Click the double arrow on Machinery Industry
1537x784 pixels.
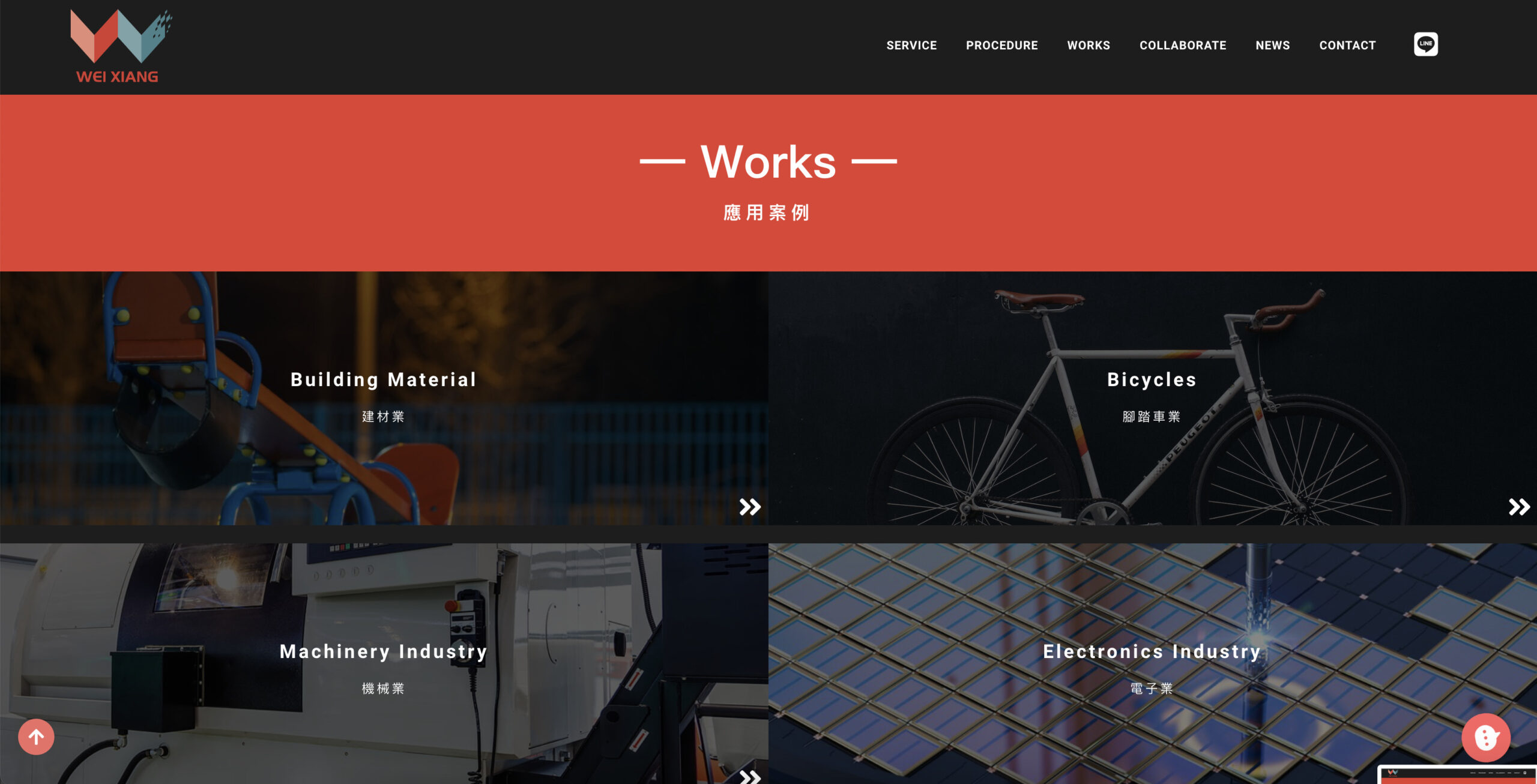pyautogui.click(x=750, y=777)
